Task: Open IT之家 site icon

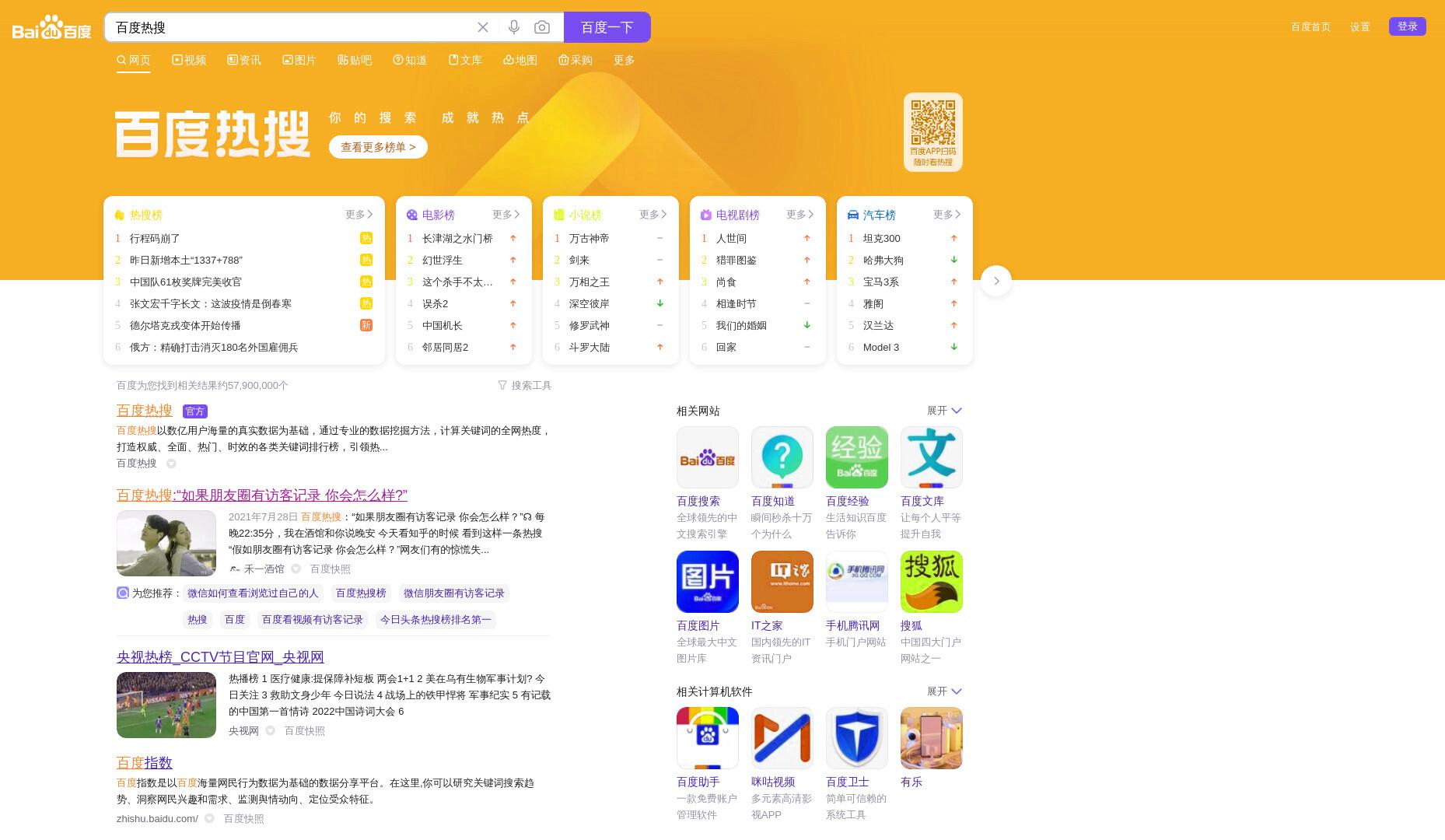Action: [x=782, y=582]
